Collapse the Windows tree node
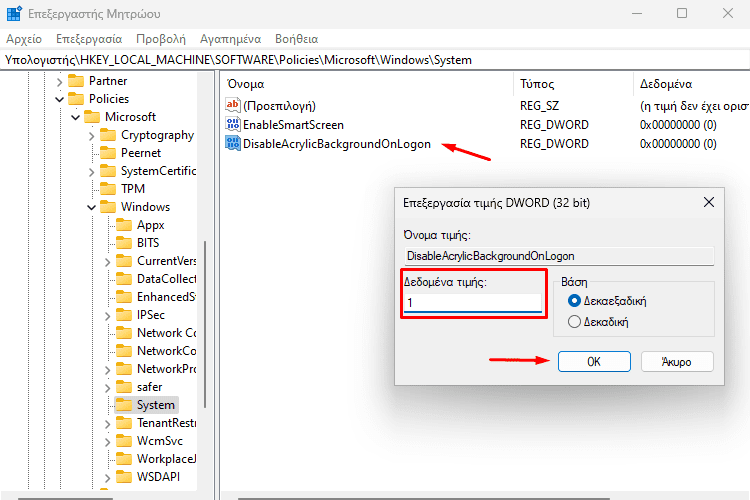The image size is (750, 500). pyautogui.click(x=91, y=208)
